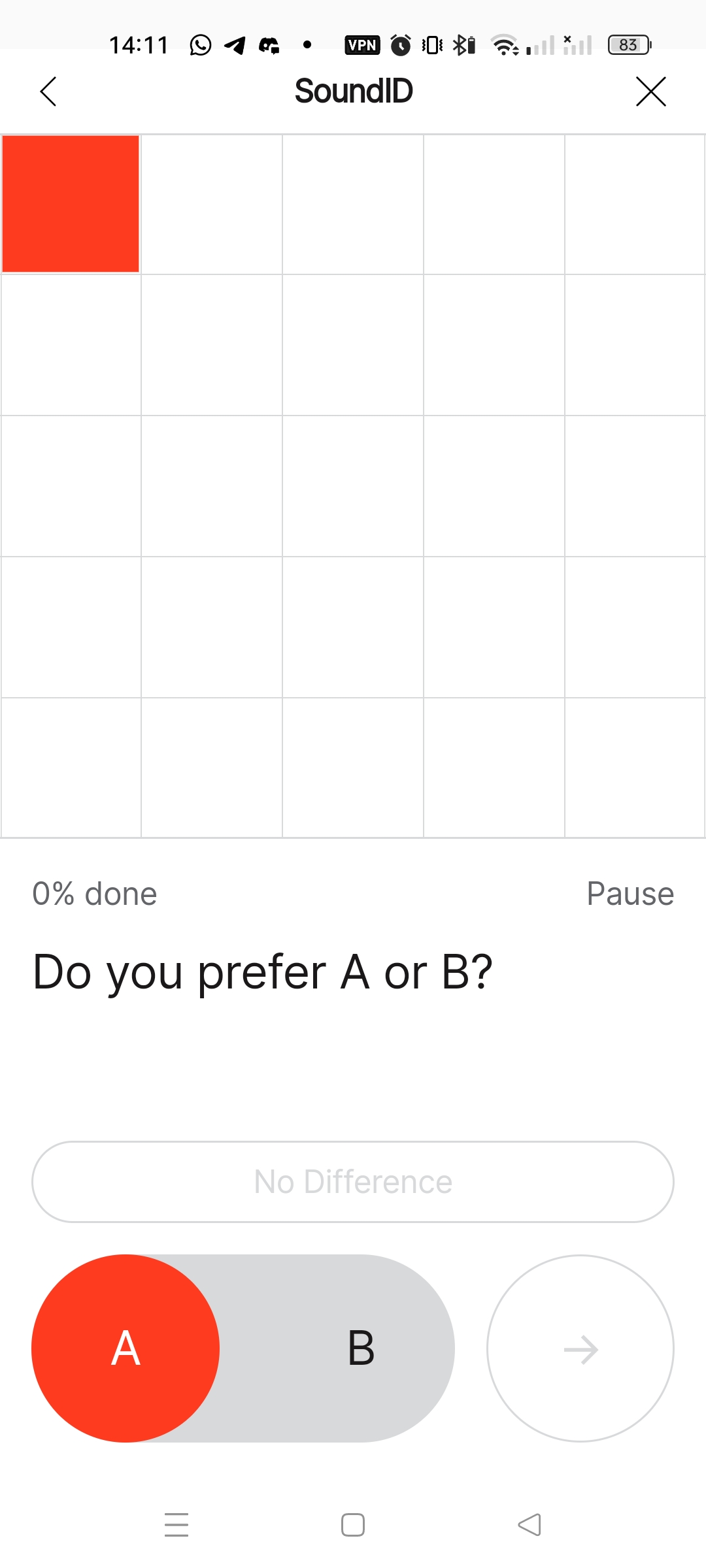Tap the SoundID header title
706x1568 pixels.
coord(354,91)
